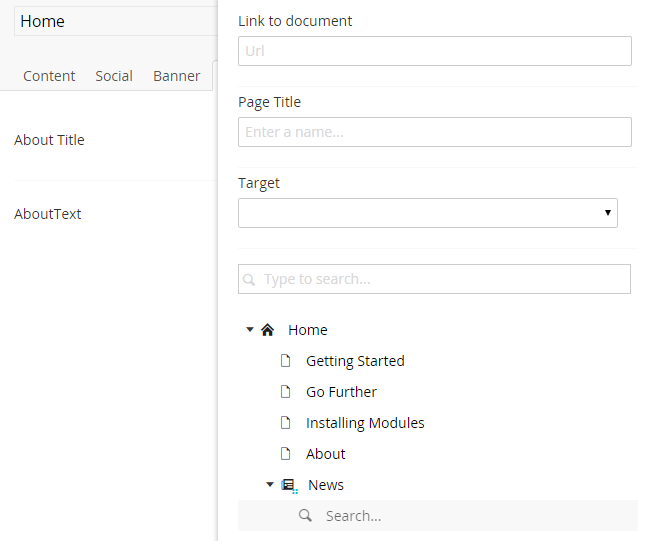Click the Installing Modules document icon
This screenshot has height=541, width=651.
tap(285, 423)
